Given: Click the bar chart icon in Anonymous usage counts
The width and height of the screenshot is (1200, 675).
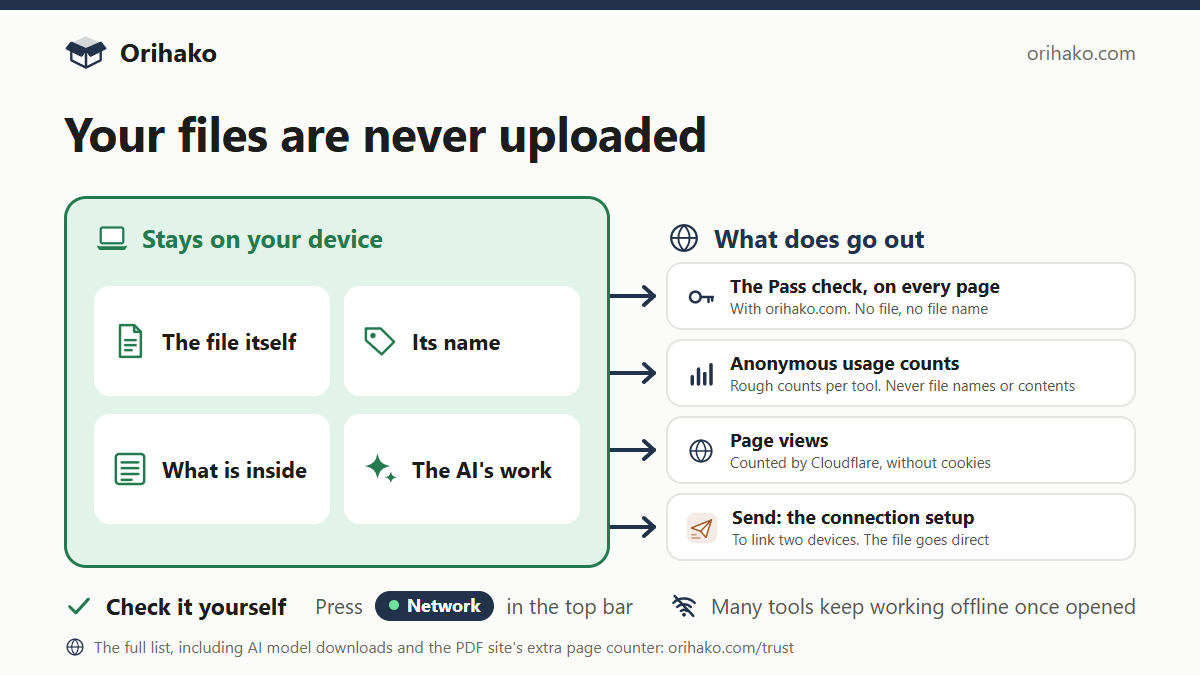Looking at the screenshot, I should coord(701,374).
